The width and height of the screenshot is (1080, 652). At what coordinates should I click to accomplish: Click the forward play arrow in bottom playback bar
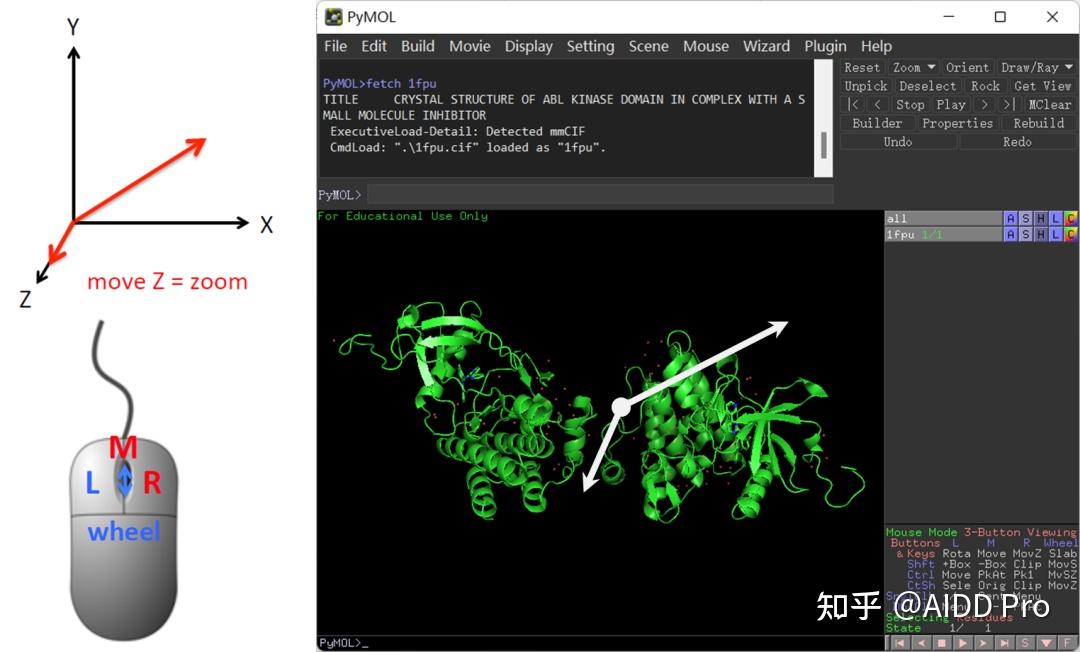(x=964, y=642)
